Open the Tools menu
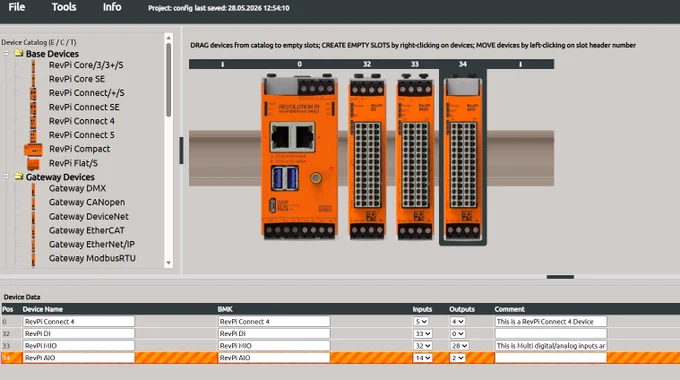Screen dimensions: 680x380 coord(64,7)
